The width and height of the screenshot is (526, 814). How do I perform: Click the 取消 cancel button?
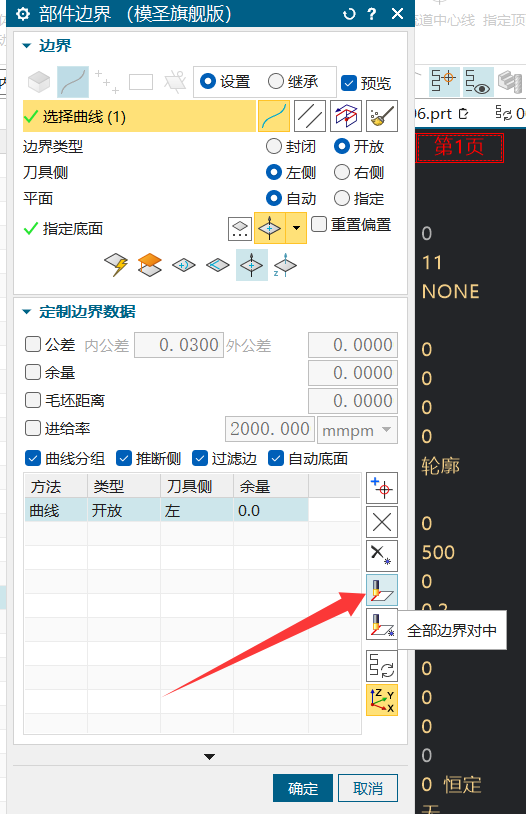coord(368,788)
